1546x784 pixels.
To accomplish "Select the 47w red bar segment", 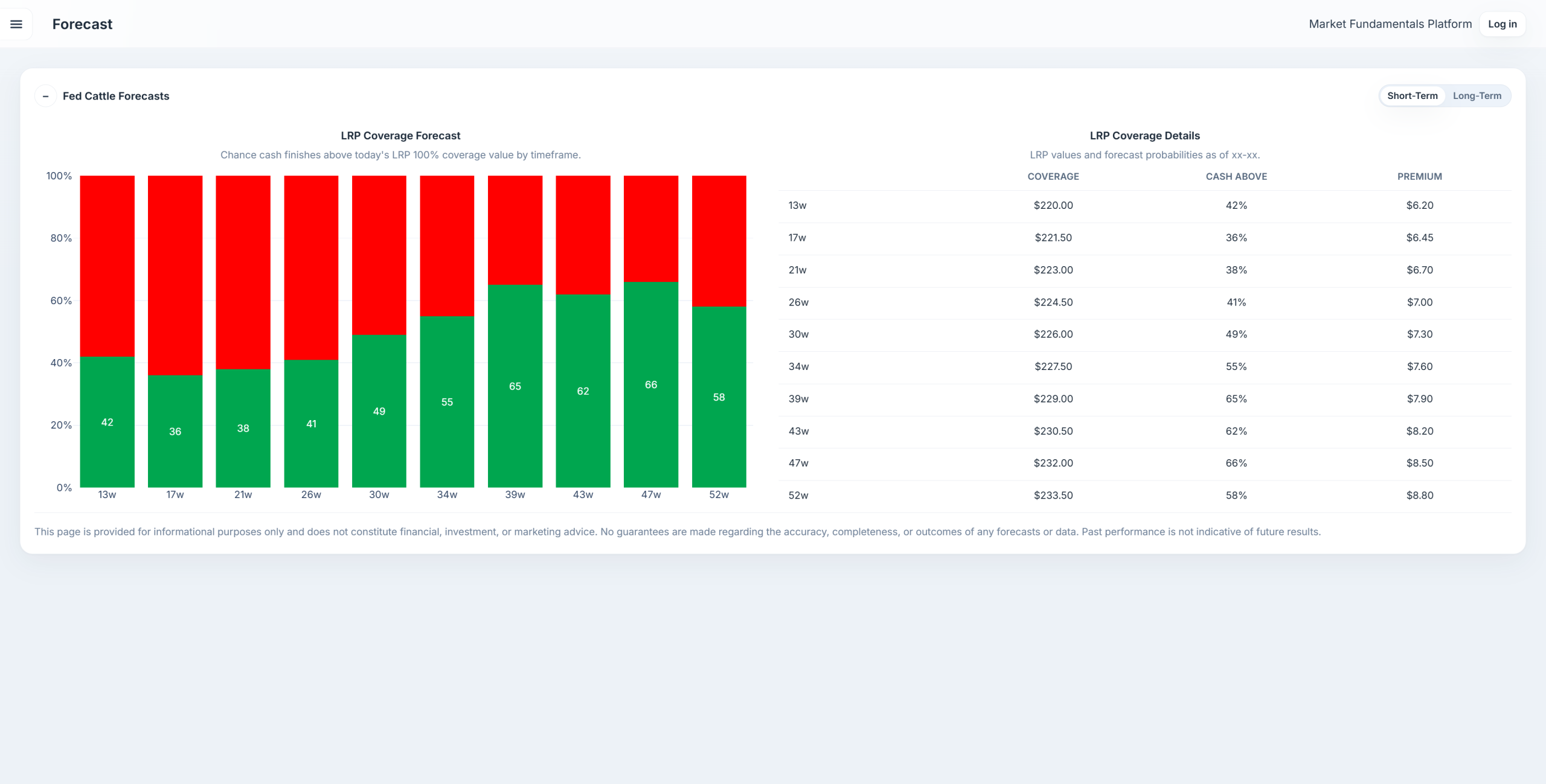I will coord(651,229).
